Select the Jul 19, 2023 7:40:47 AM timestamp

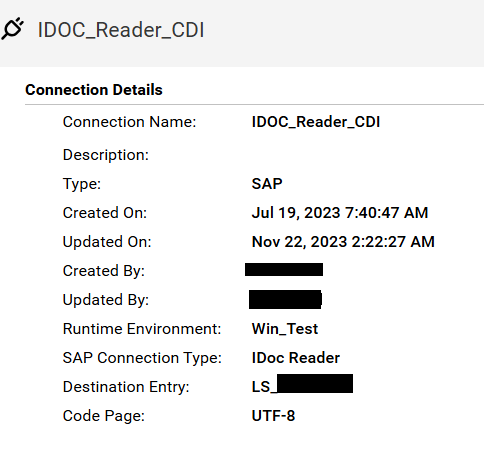340,213
